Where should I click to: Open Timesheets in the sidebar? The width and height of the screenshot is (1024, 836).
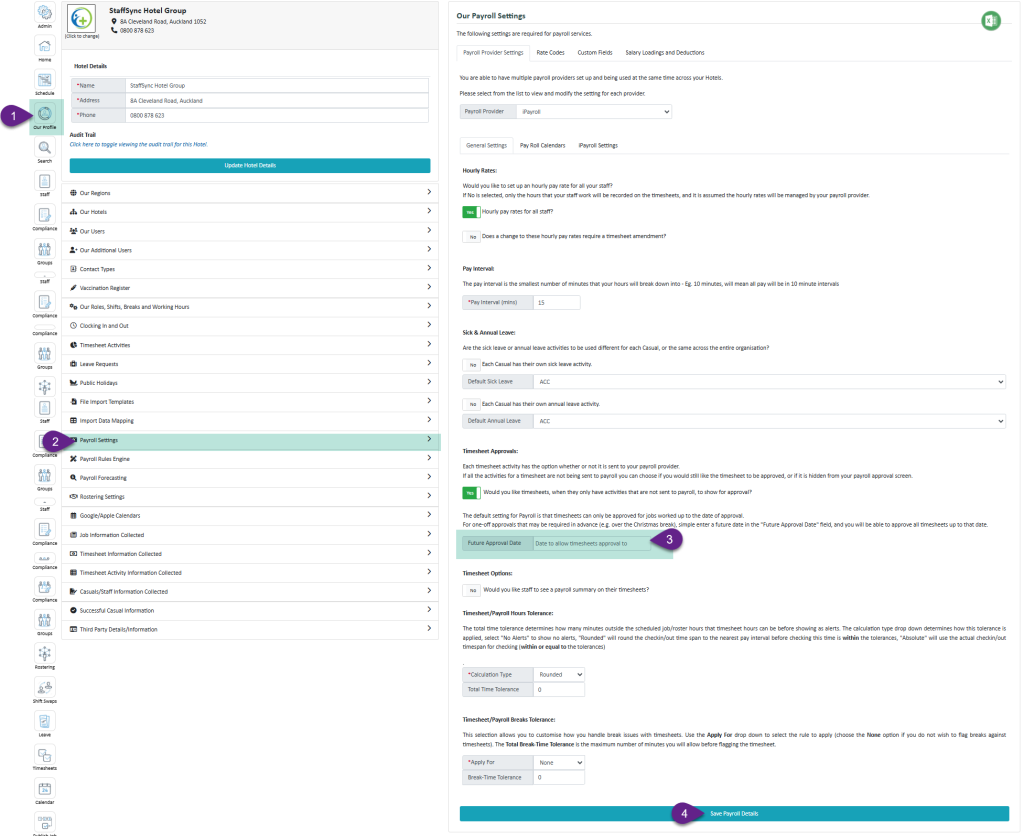44,756
